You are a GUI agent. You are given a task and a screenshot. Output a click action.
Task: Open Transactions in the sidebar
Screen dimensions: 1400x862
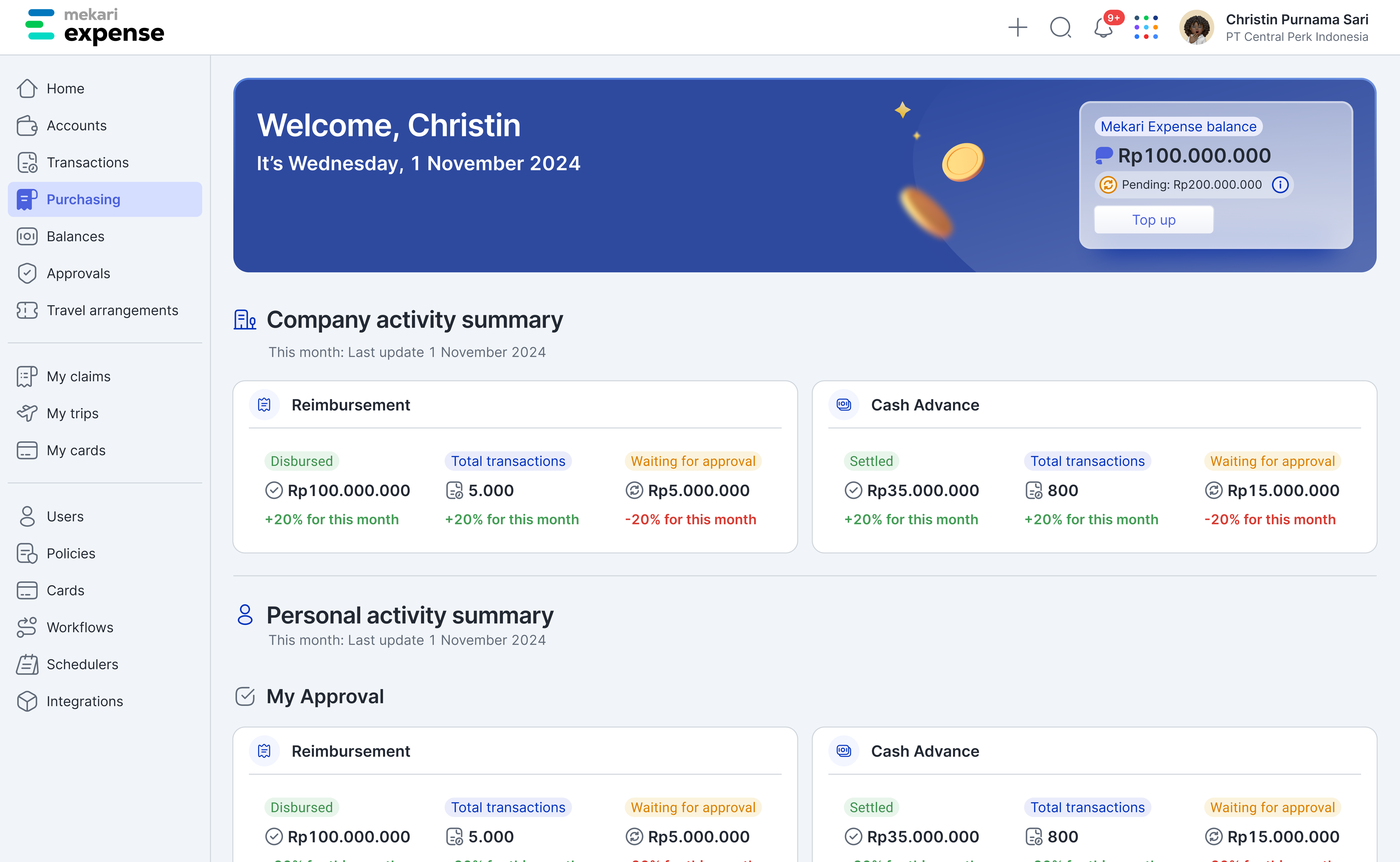pos(88,162)
